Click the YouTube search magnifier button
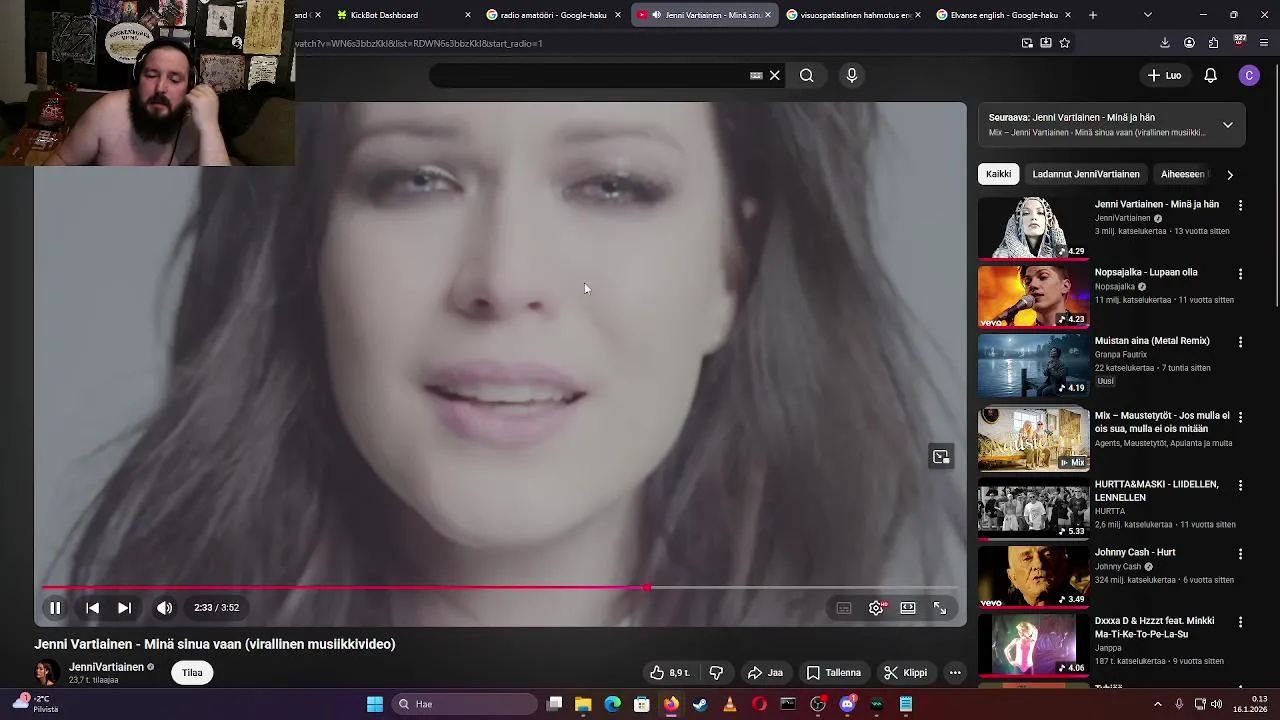This screenshot has width=1280, height=720. [806, 75]
